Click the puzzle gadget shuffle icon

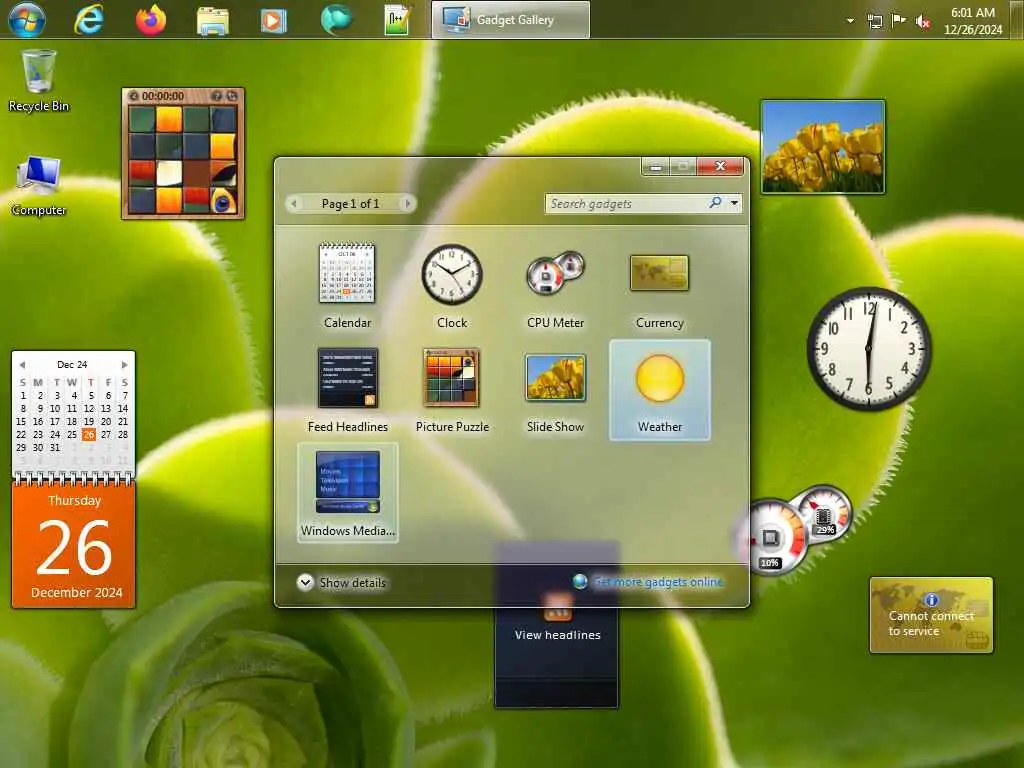[x=232, y=96]
